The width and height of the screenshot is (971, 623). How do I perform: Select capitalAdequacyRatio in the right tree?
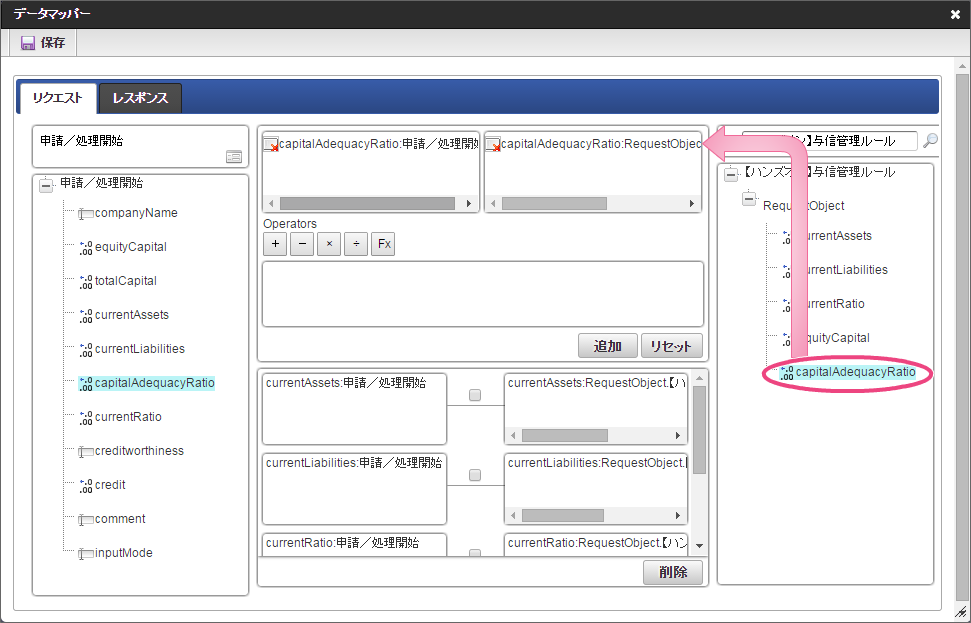coord(855,372)
